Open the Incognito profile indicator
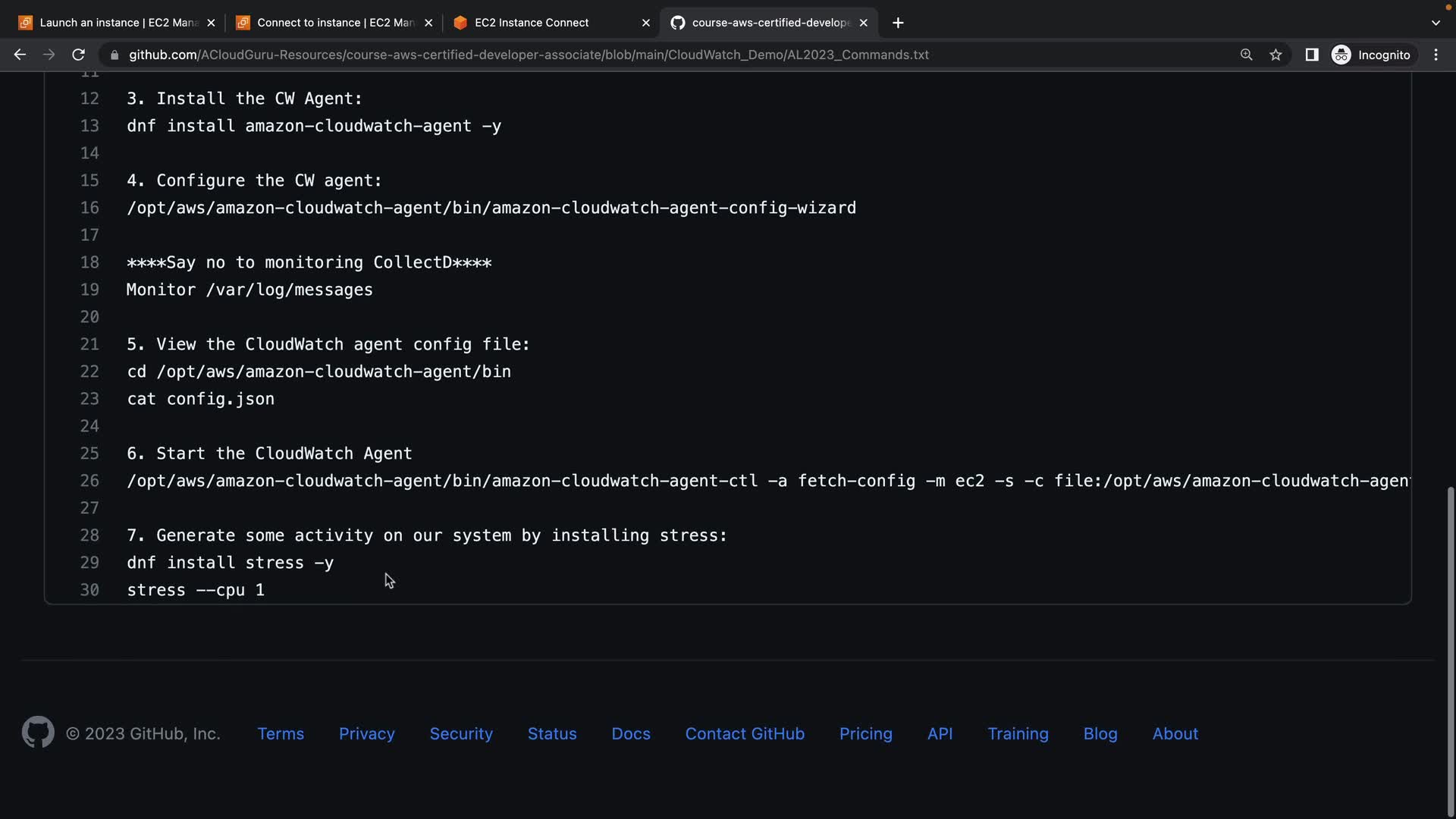The width and height of the screenshot is (1456, 819). [x=1372, y=55]
